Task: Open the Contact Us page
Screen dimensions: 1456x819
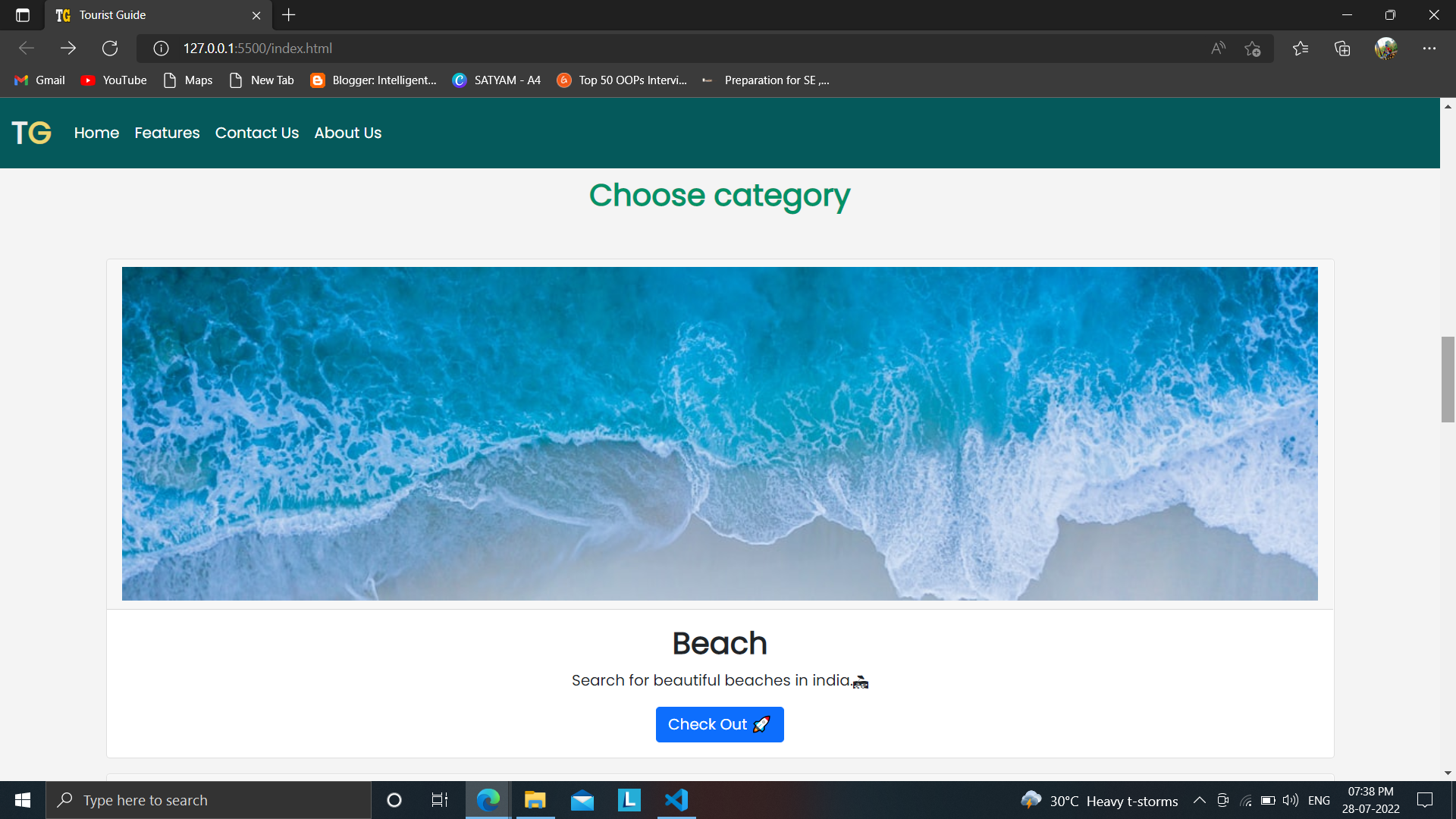Action: [256, 133]
